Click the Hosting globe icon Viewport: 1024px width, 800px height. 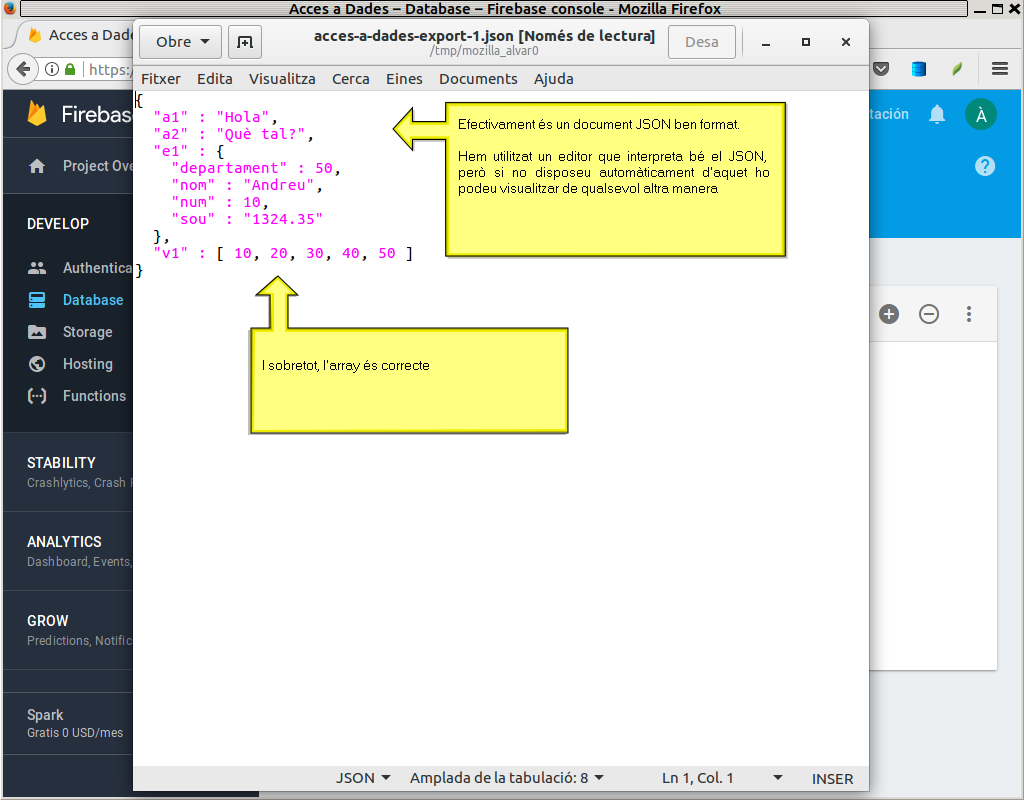(37, 364)
